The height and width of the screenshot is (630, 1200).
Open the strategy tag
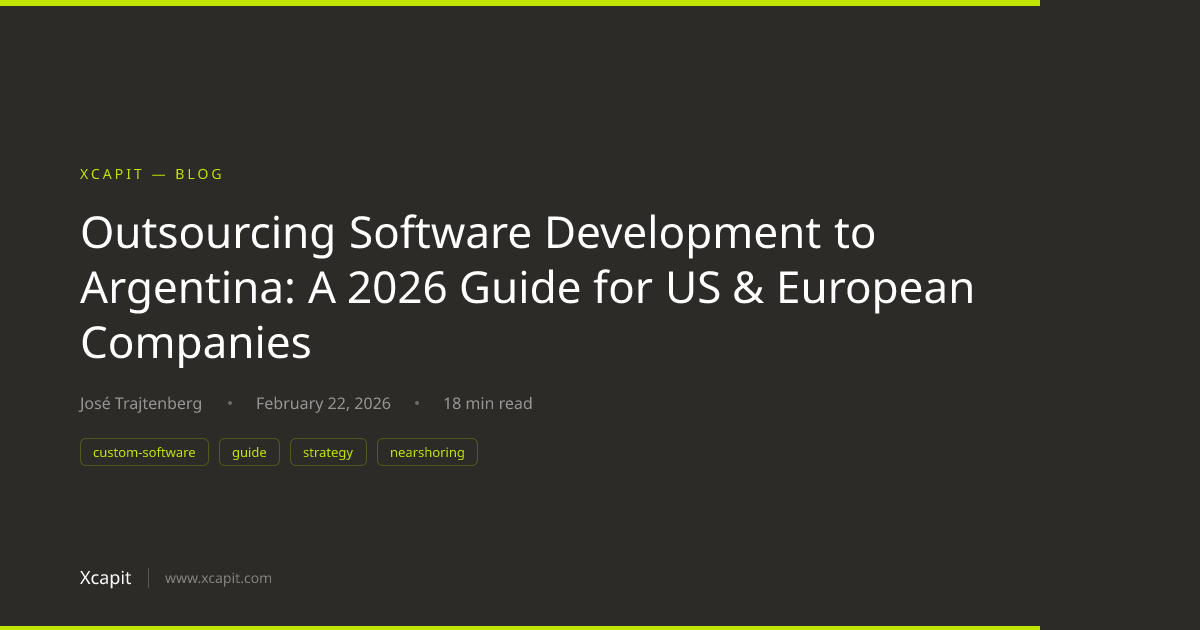[328, 452]
